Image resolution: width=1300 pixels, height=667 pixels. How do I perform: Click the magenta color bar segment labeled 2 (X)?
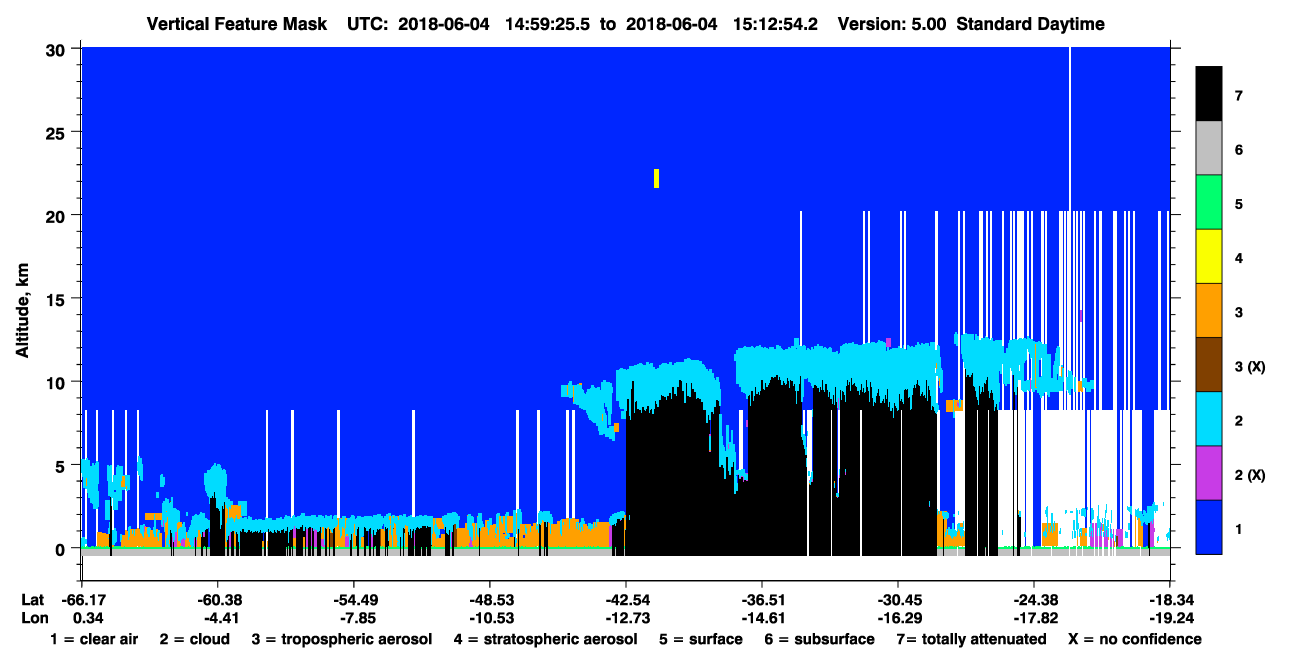[x=1208, y=473]
